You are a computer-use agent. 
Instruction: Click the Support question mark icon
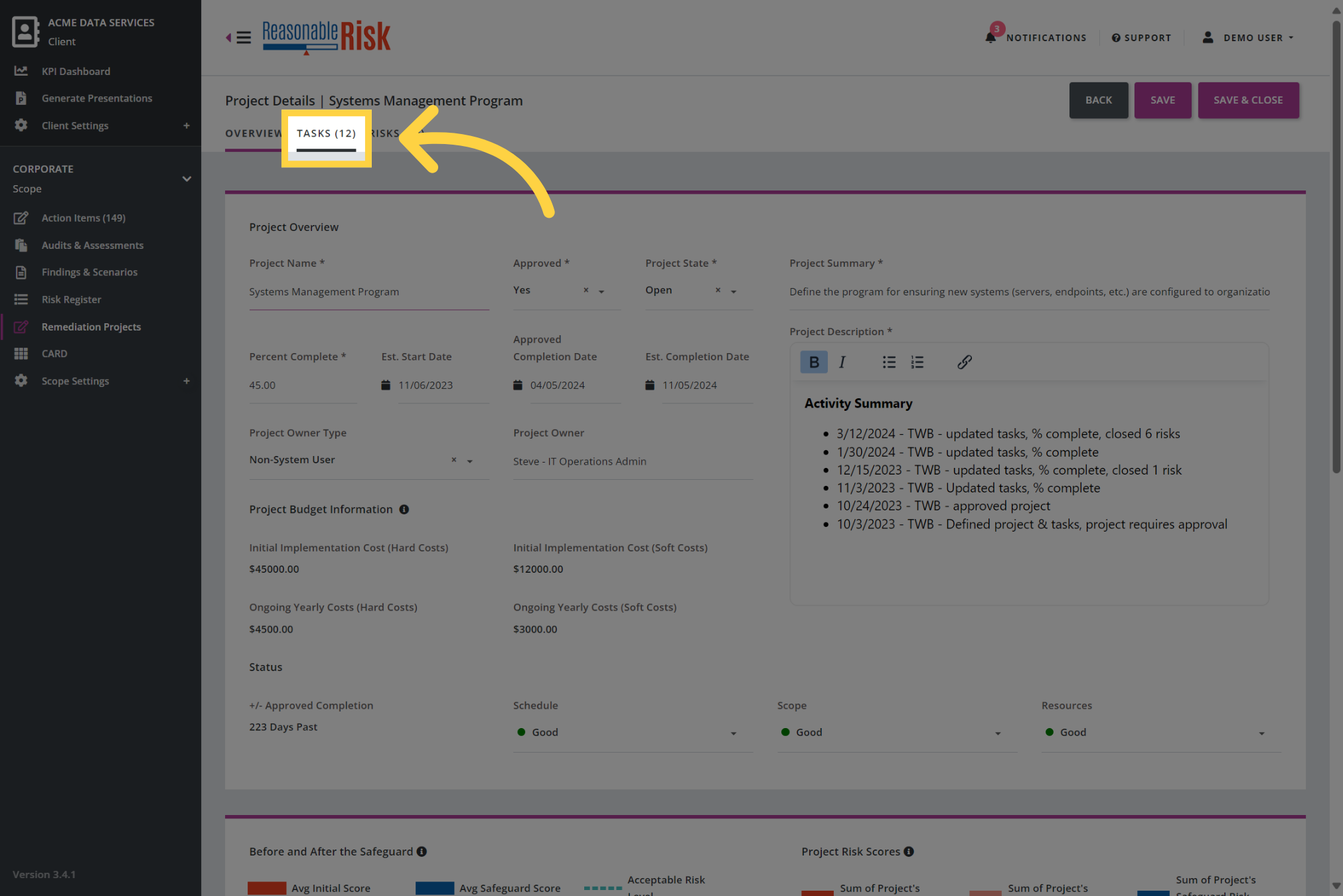point(1116,38)
